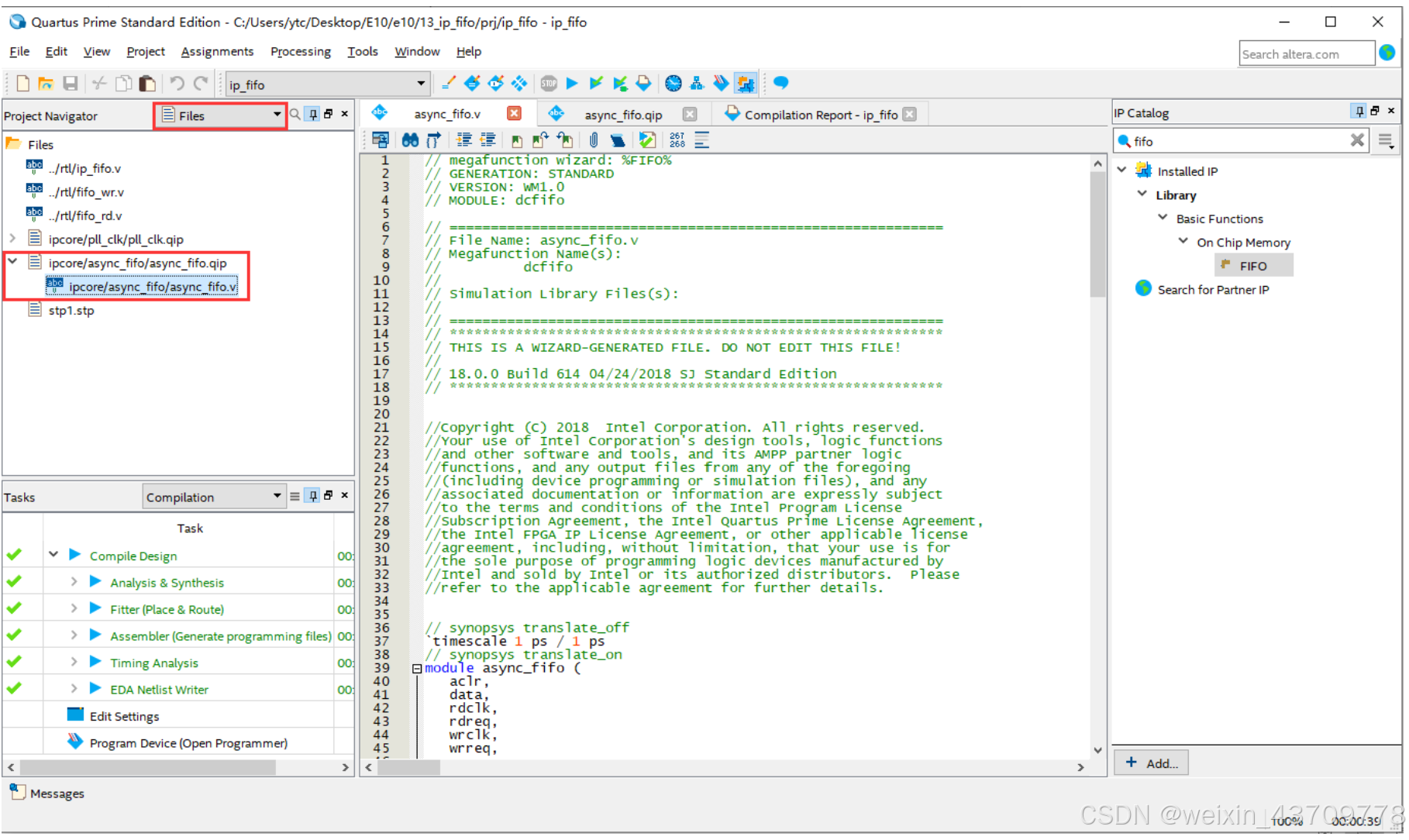Open the File menu
1409x840 pixels.
click(19, 51)
